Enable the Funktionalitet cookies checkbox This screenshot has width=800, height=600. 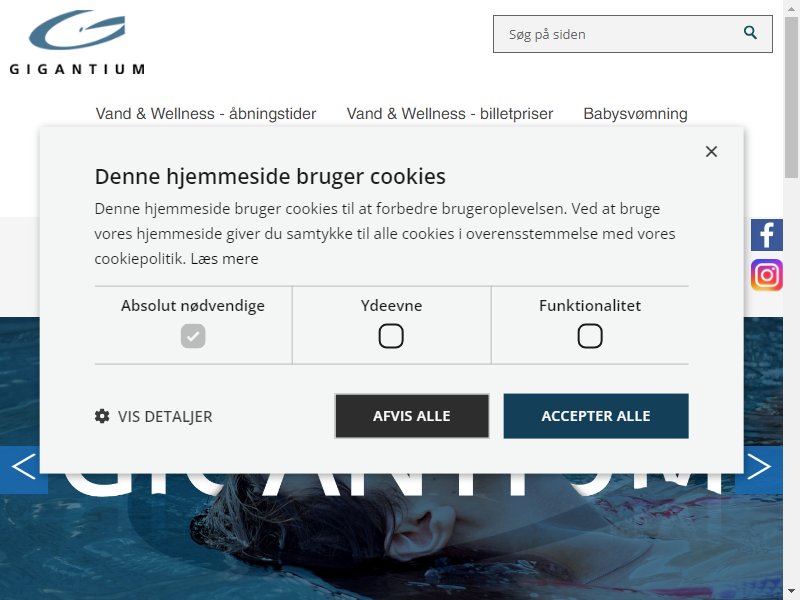click(x=590, y=336)
